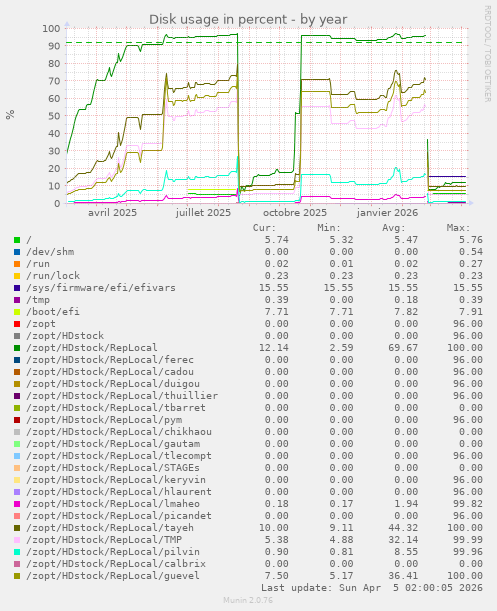
Task: Click the 'avril 2025' x-axis label
Action: pyautogui.click(x=112, y=213)
